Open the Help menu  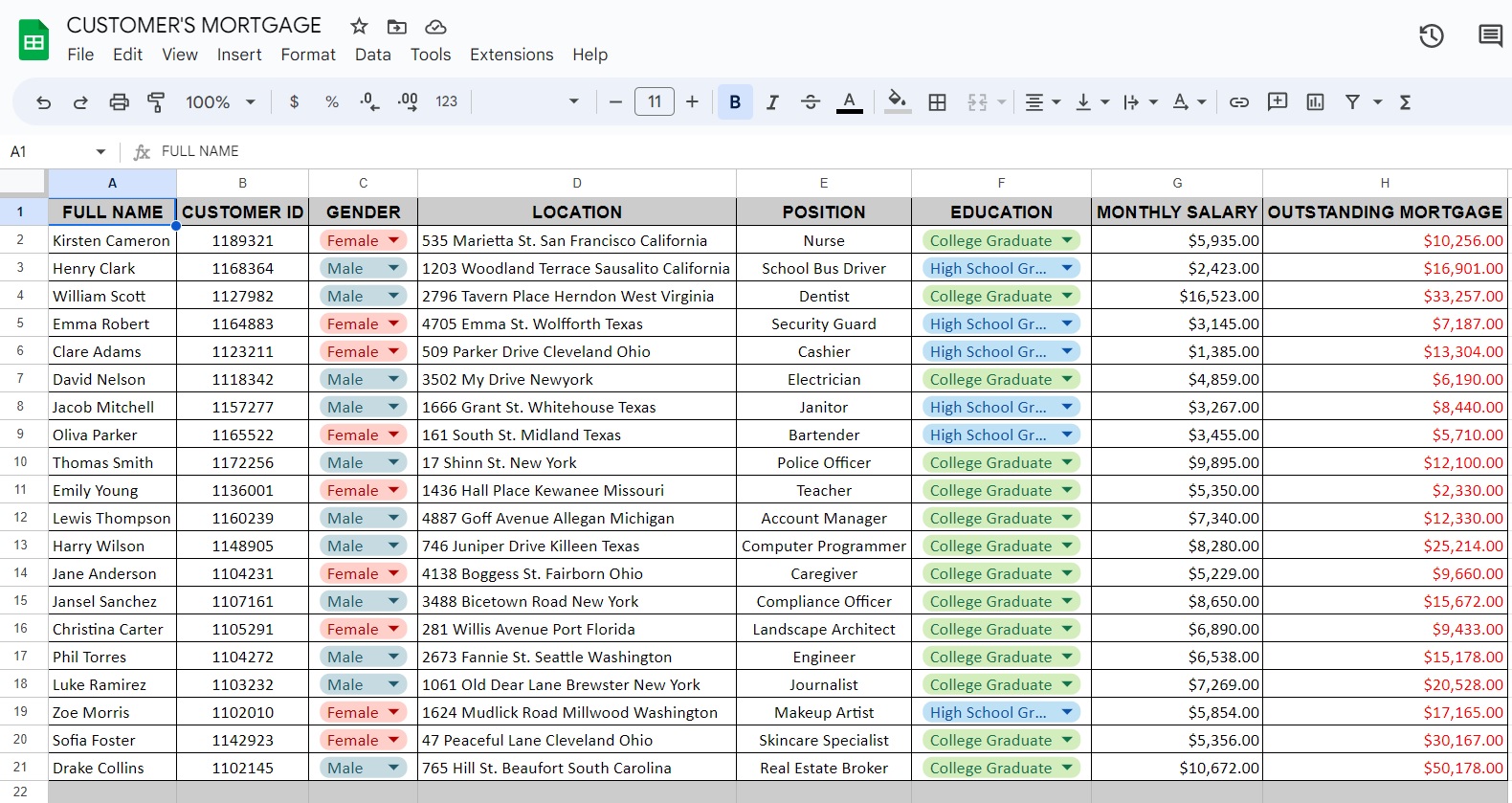pos(590,55)
